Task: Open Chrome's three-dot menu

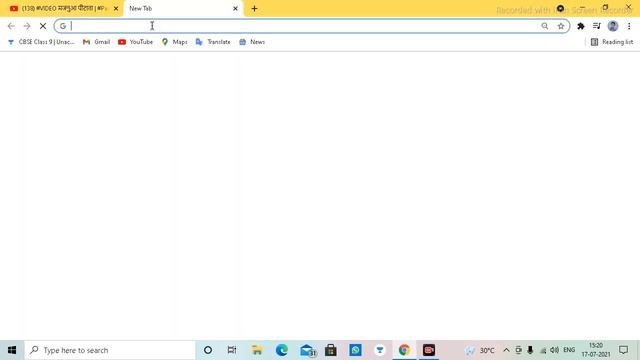Action: [x=629, y=26]
